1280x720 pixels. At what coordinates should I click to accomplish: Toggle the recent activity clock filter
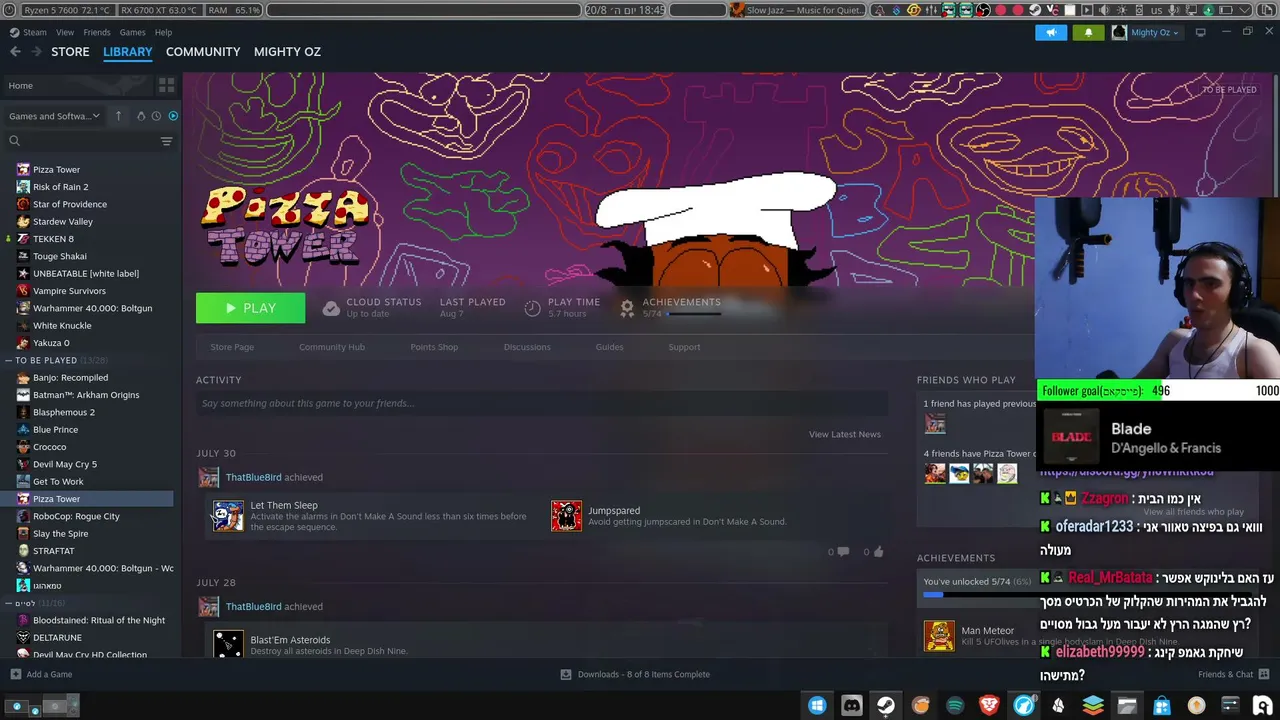[x=156, y=116]
